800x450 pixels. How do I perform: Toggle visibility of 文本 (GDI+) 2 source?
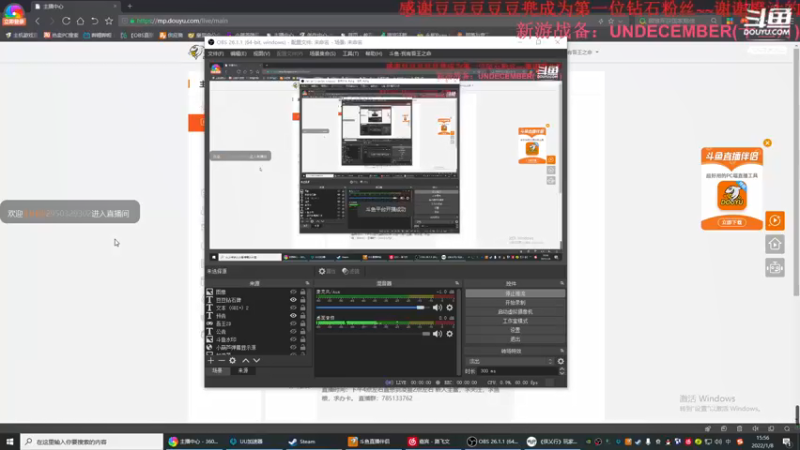coord(293,308)
